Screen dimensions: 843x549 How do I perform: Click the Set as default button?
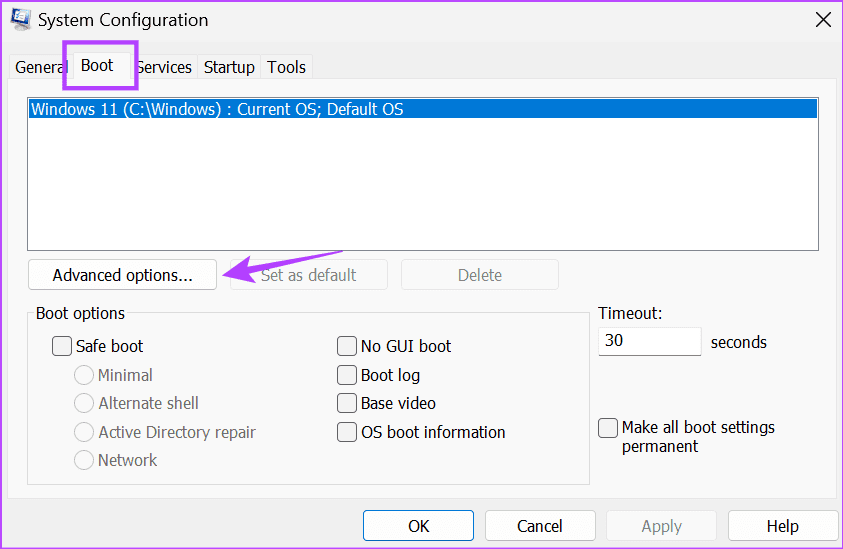[x=309, y=275]
